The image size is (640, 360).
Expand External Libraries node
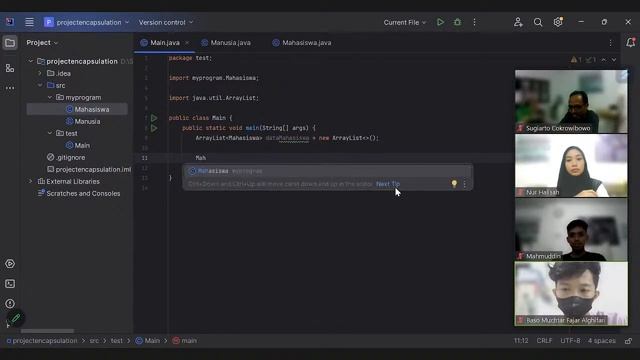31,181
